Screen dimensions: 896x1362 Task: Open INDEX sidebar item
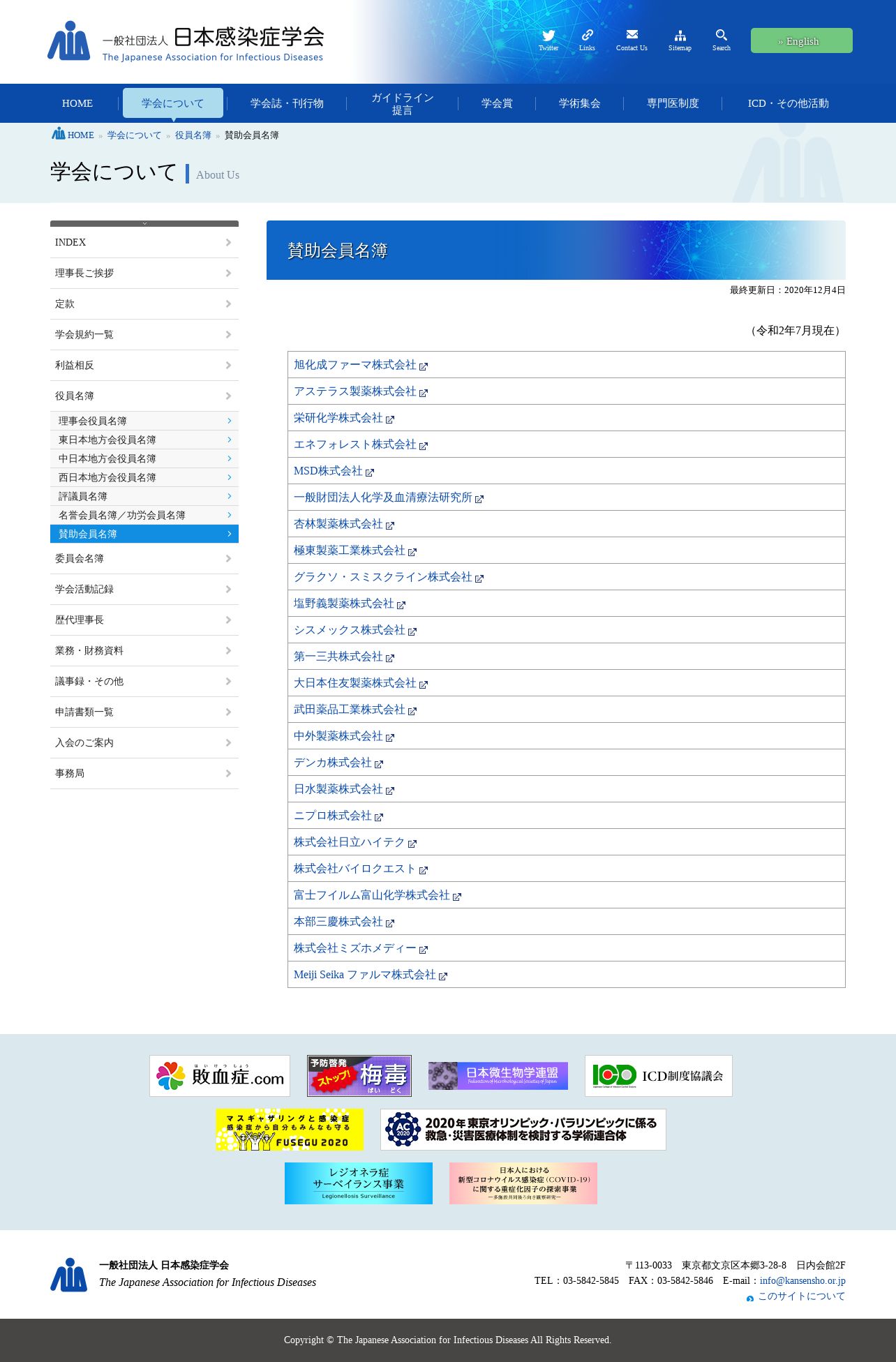[144, 243]
